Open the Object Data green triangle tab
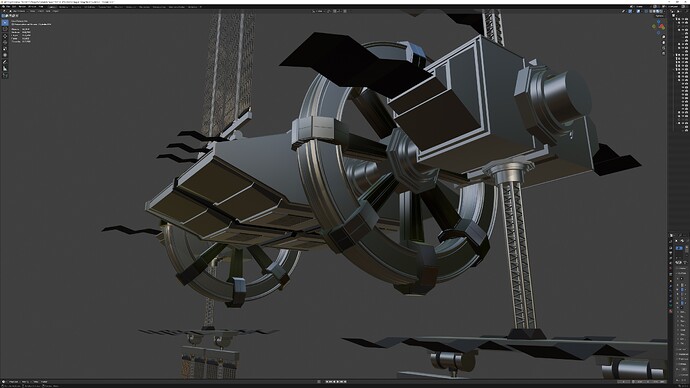This screenshot has width=690, height=388. pyautogui.click(x=671, y=306)
